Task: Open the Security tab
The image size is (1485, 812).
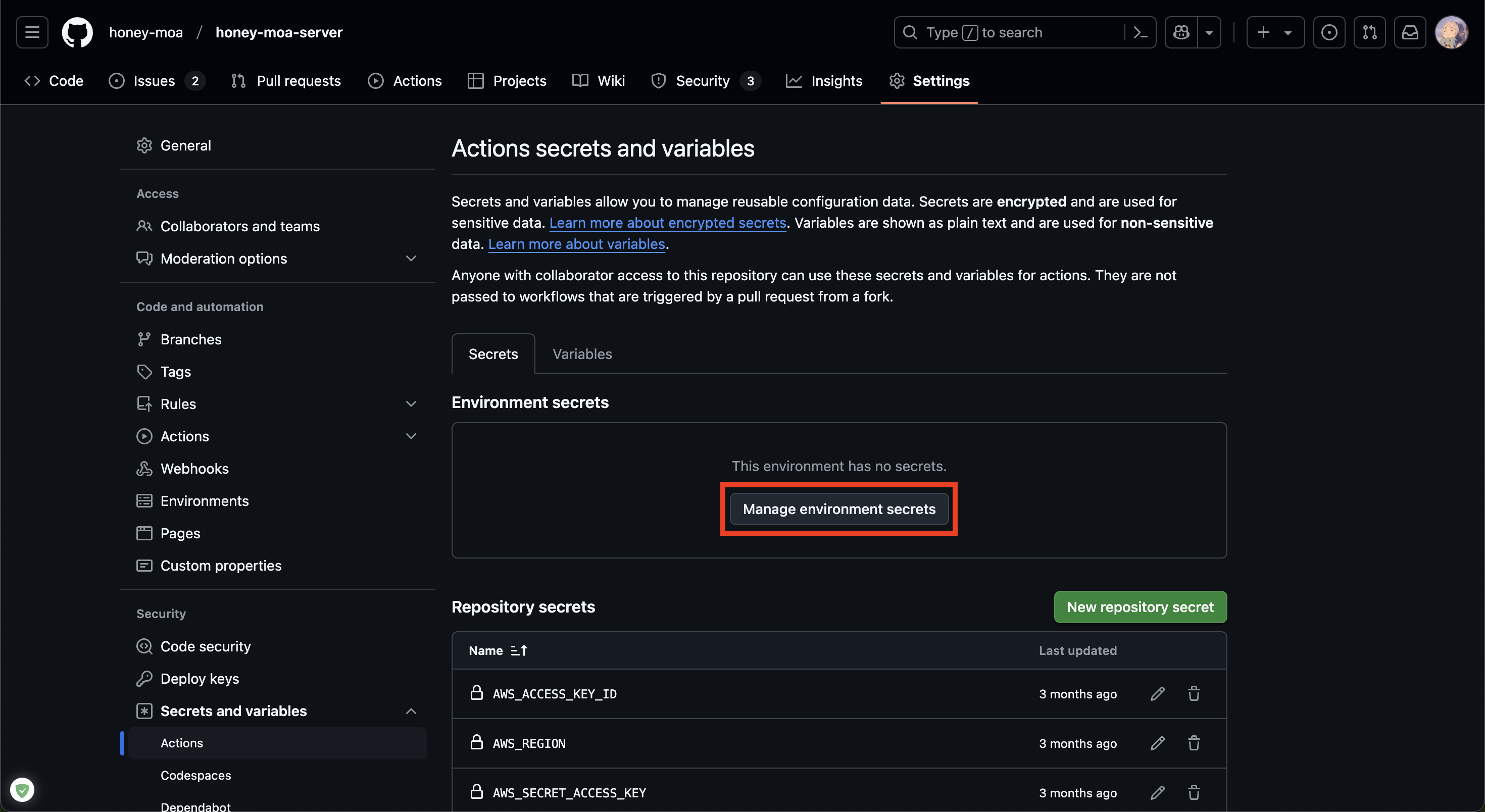Action: coord(706,81)
